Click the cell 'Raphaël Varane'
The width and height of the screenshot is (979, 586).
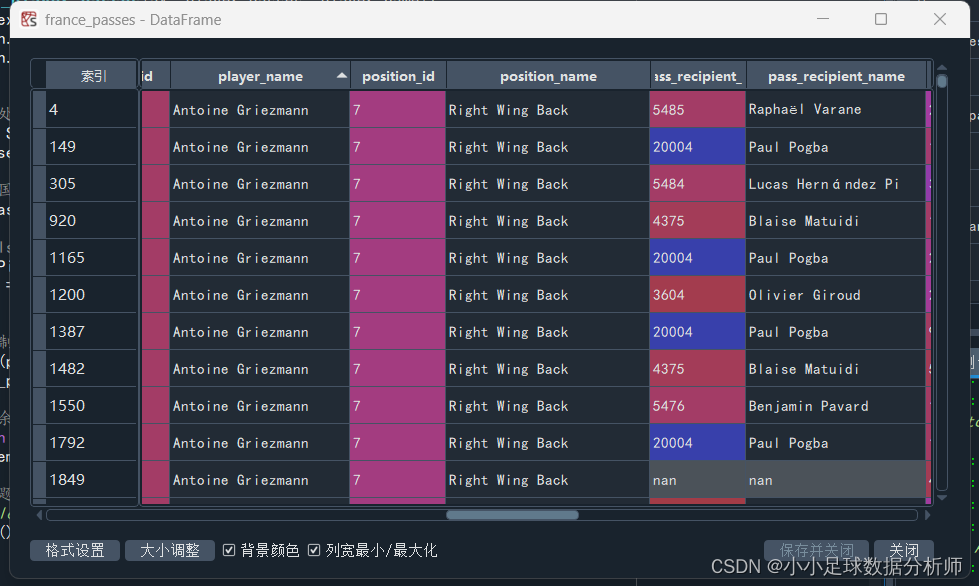pyautogui.click(x=835, y=110)
